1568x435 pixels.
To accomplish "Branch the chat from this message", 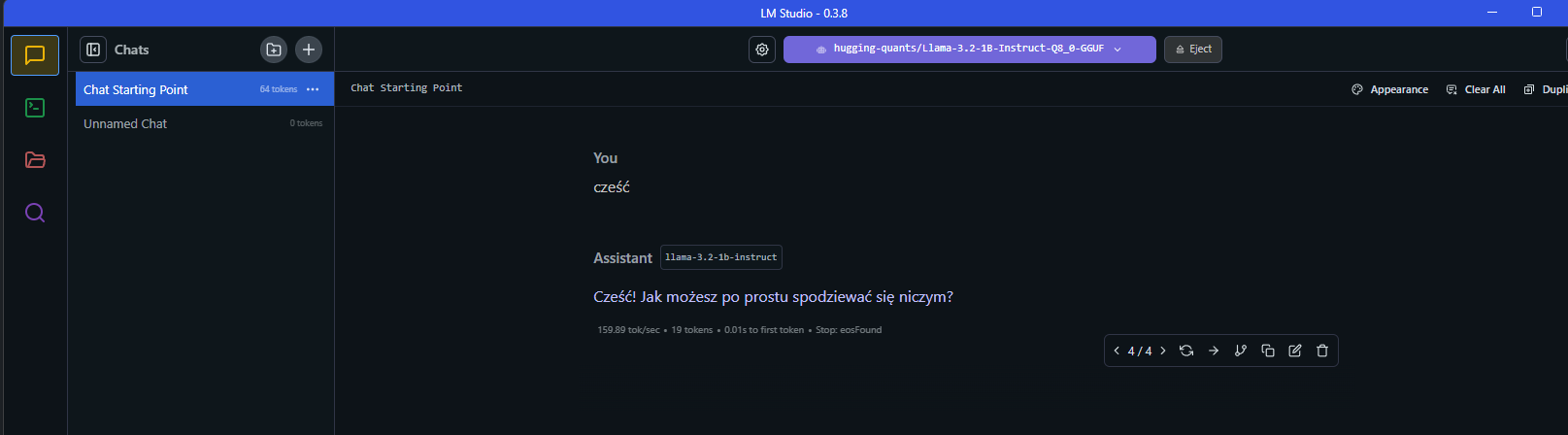I will point(1241,351).
